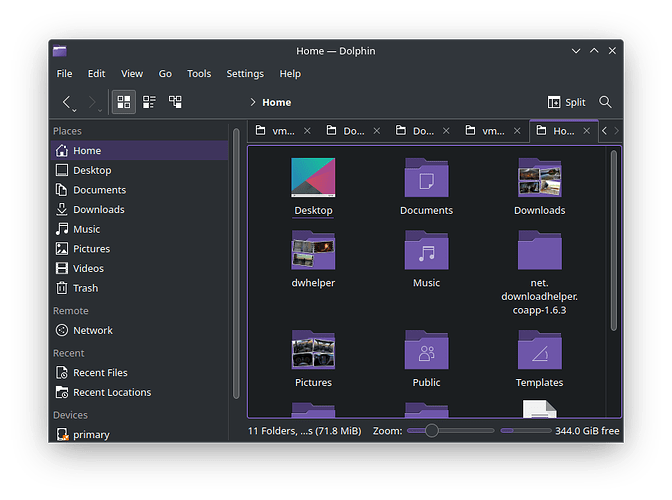Click the free disk space bar
The image size is (672, 500).
[x=526, y=431]
